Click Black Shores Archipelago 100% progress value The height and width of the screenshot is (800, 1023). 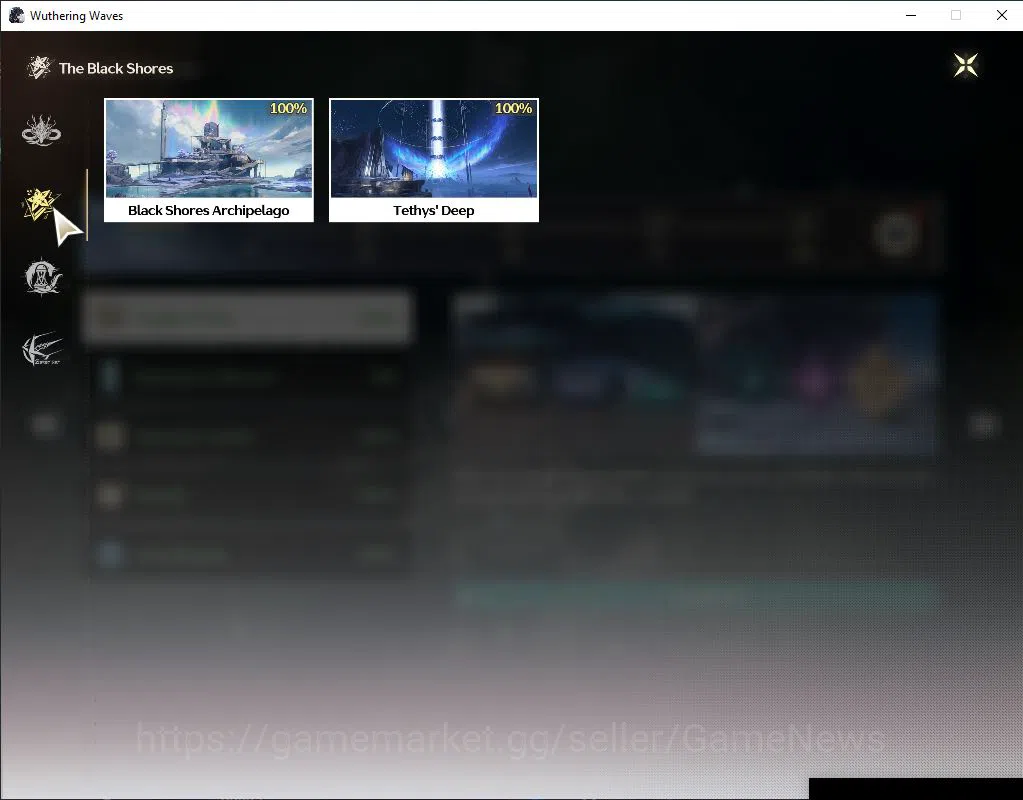(288, 108)
